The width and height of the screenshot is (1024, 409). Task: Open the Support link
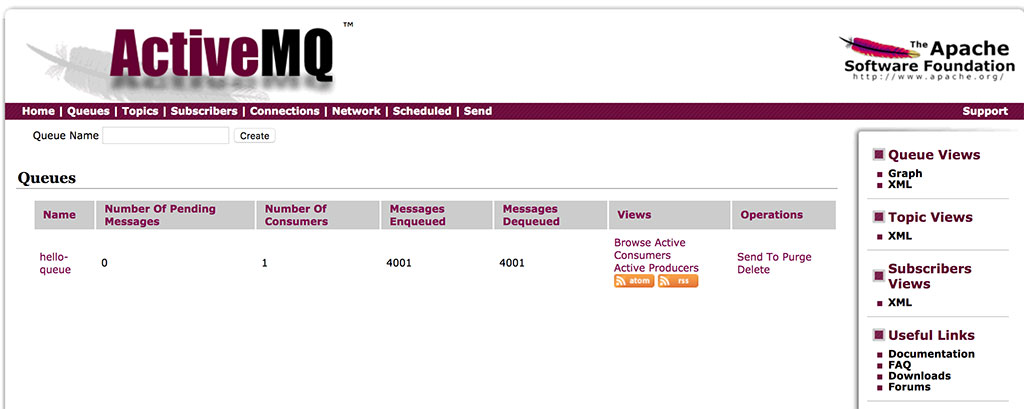985,111
